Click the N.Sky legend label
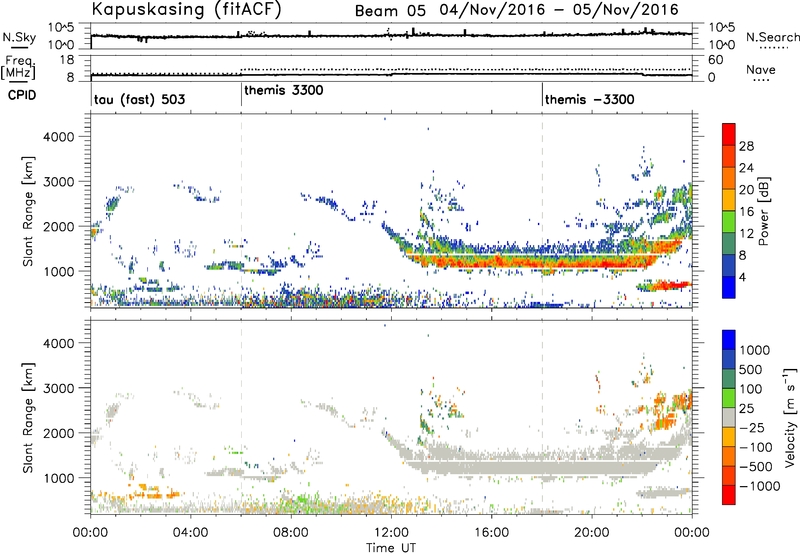The width and height of the screenshot is (800, 554). [19, 37]
